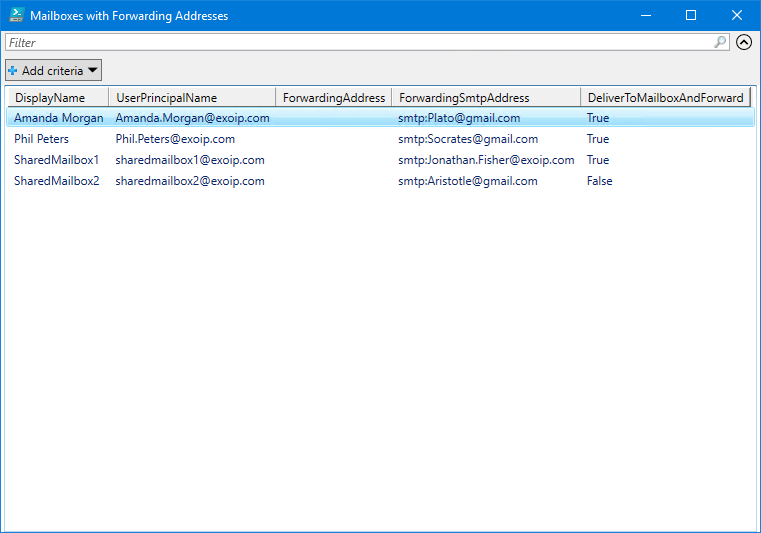Select the SharedMailbox2 row

click(56, 181)
